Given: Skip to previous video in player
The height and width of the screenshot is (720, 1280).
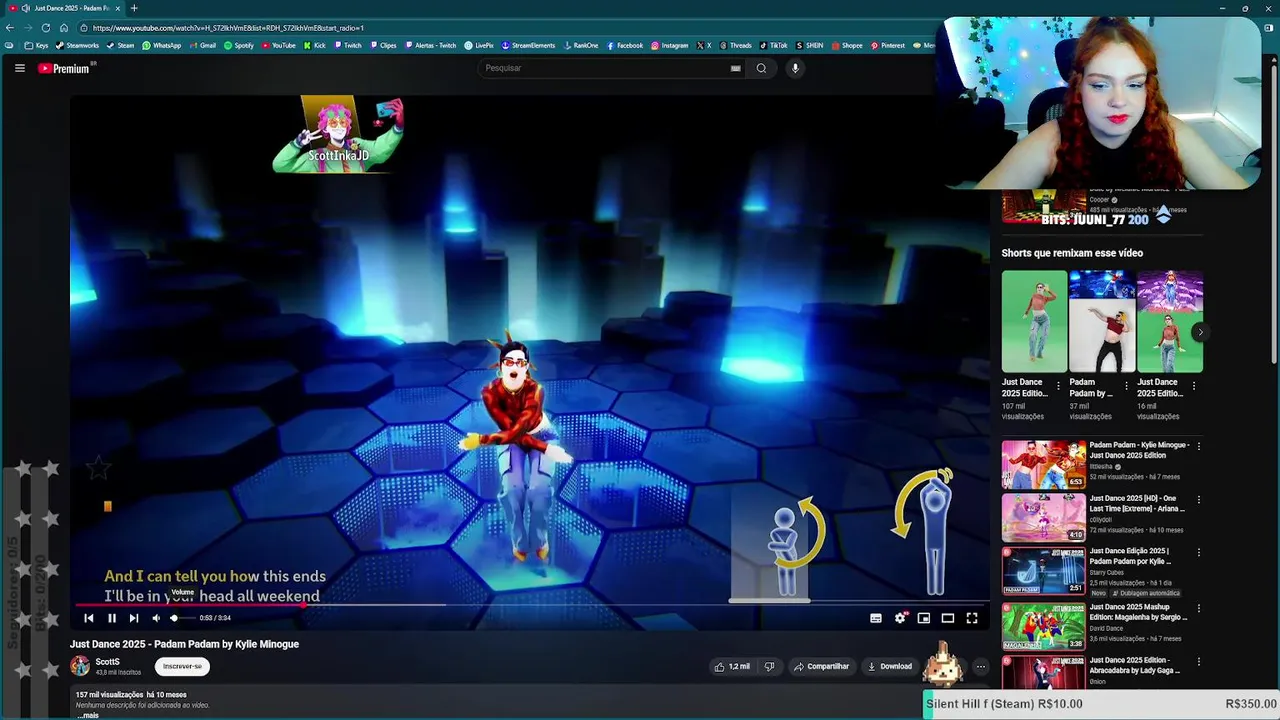Looking at the screenshot, I should coord(89,618).
